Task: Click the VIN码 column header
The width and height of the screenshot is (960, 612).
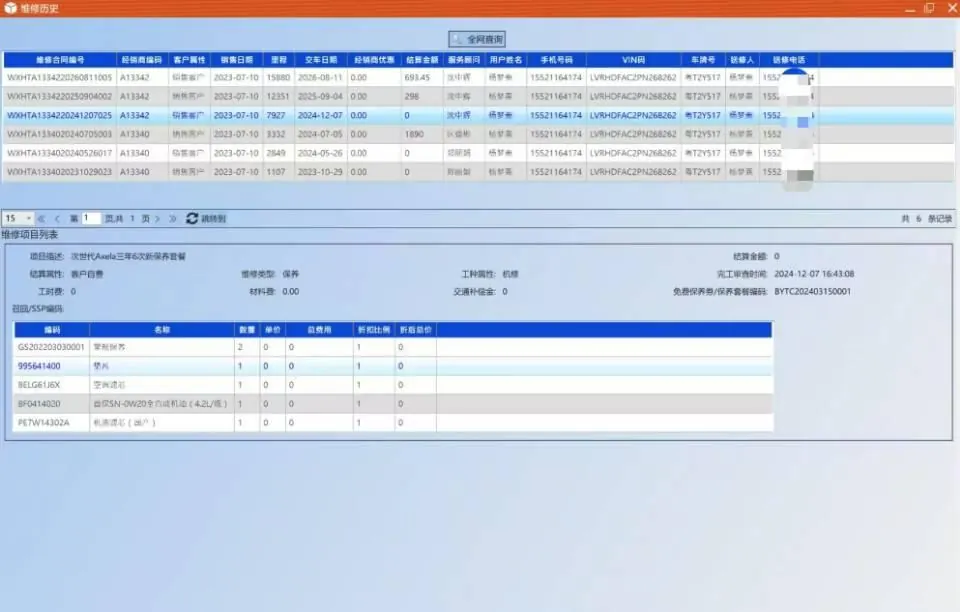Action: pos(634,60)
